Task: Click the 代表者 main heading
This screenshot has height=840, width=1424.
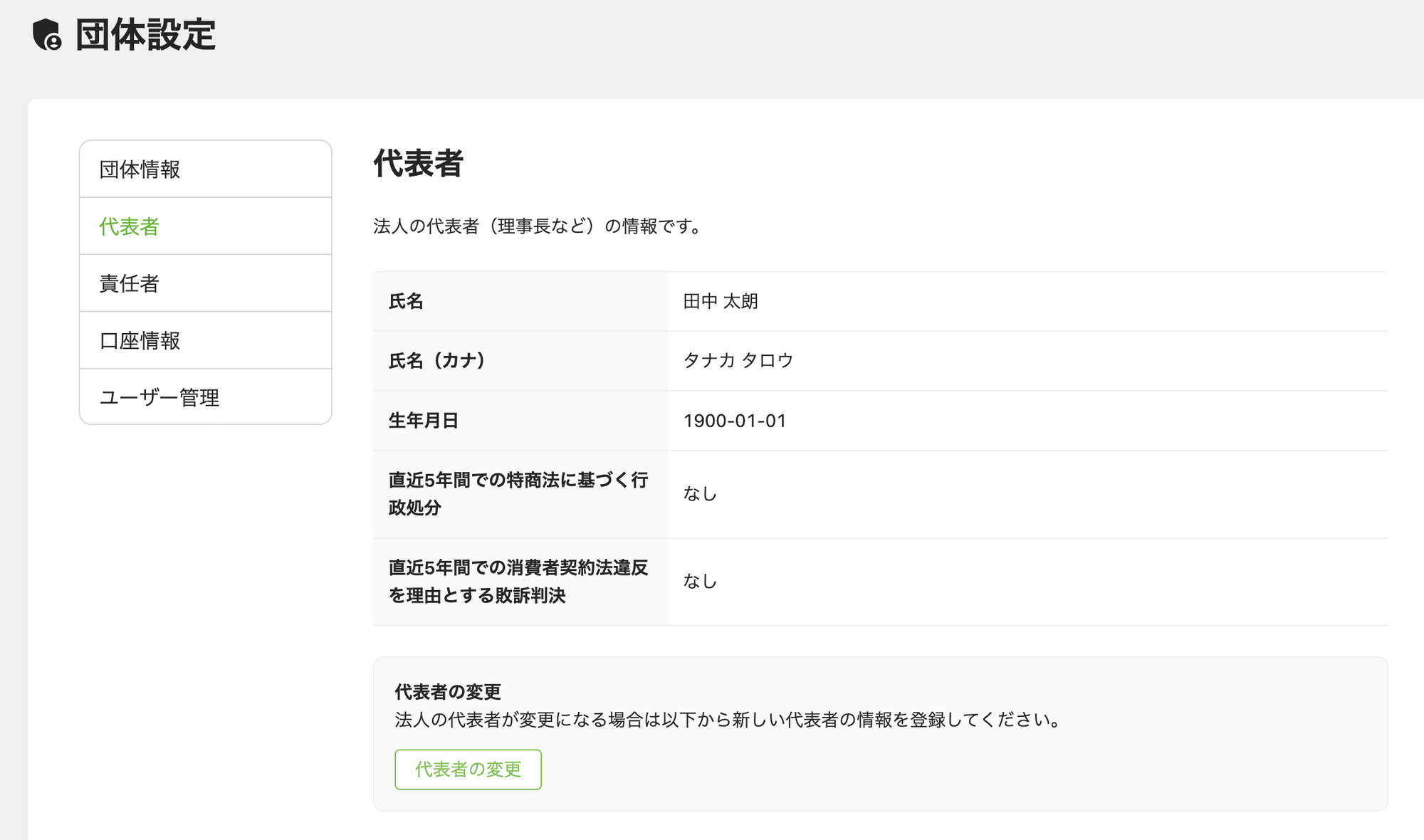Action: pyautogui.click(x=419, y=163)
